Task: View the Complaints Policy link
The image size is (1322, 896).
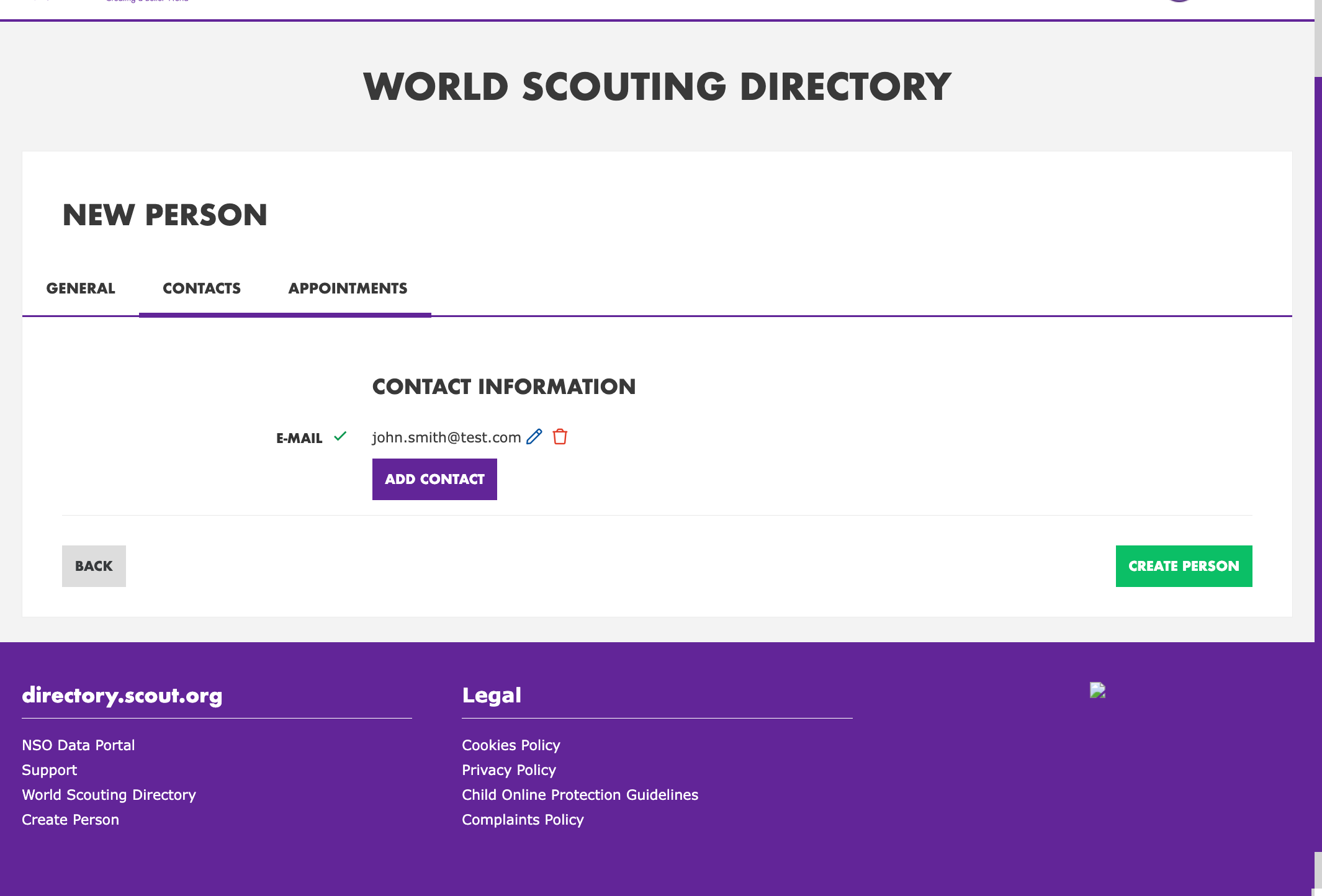Action: [523, 820]
